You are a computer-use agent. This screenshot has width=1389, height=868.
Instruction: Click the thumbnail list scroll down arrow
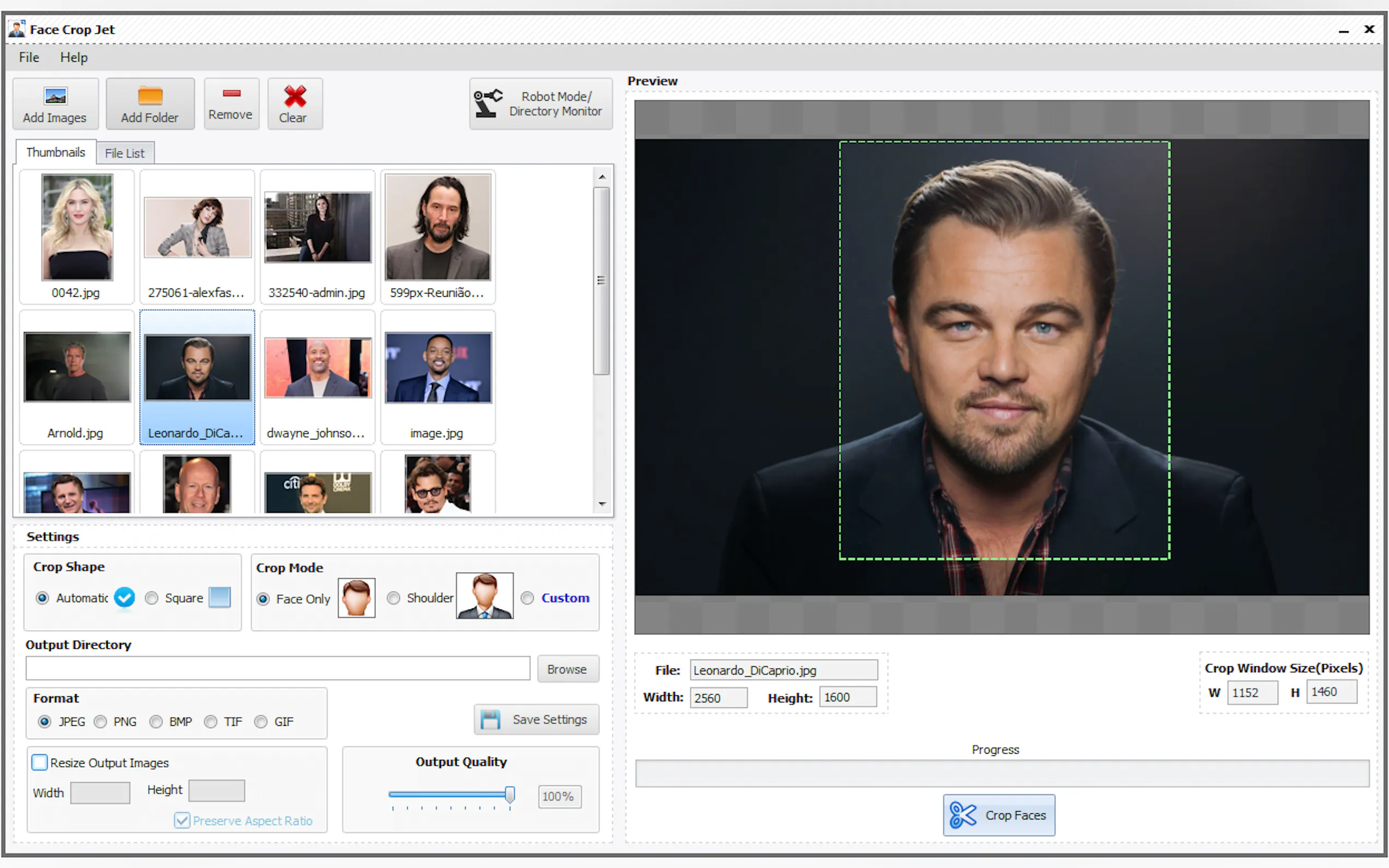[x=602, y=504]
